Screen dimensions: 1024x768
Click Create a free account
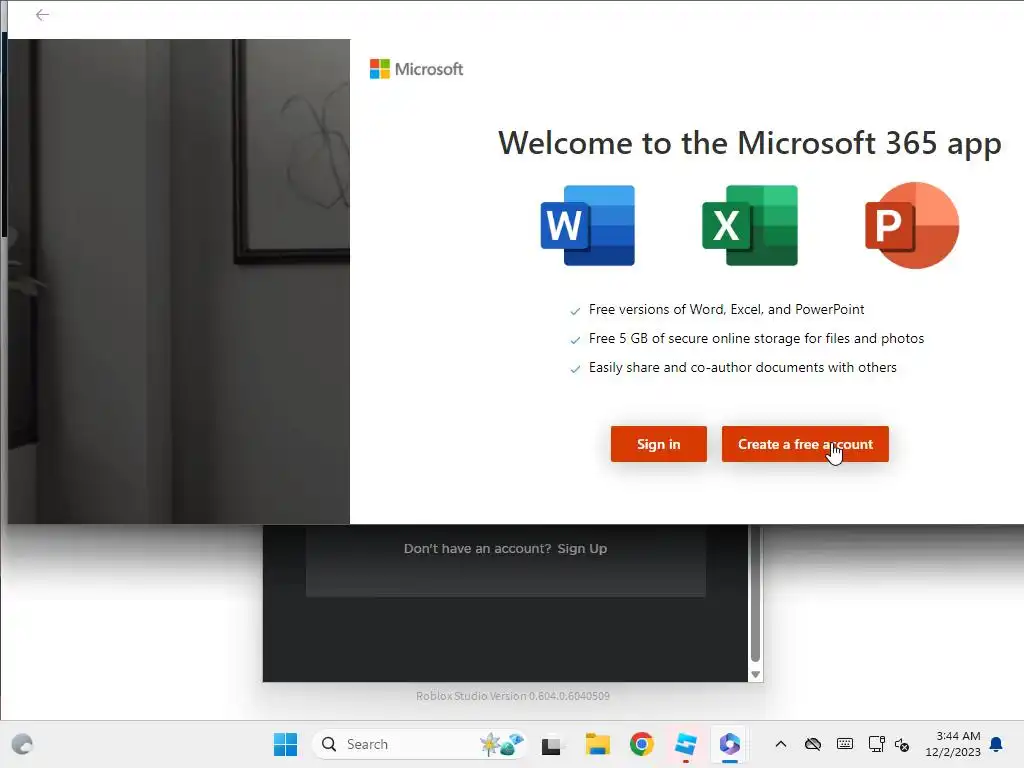(x=805, y=444)
